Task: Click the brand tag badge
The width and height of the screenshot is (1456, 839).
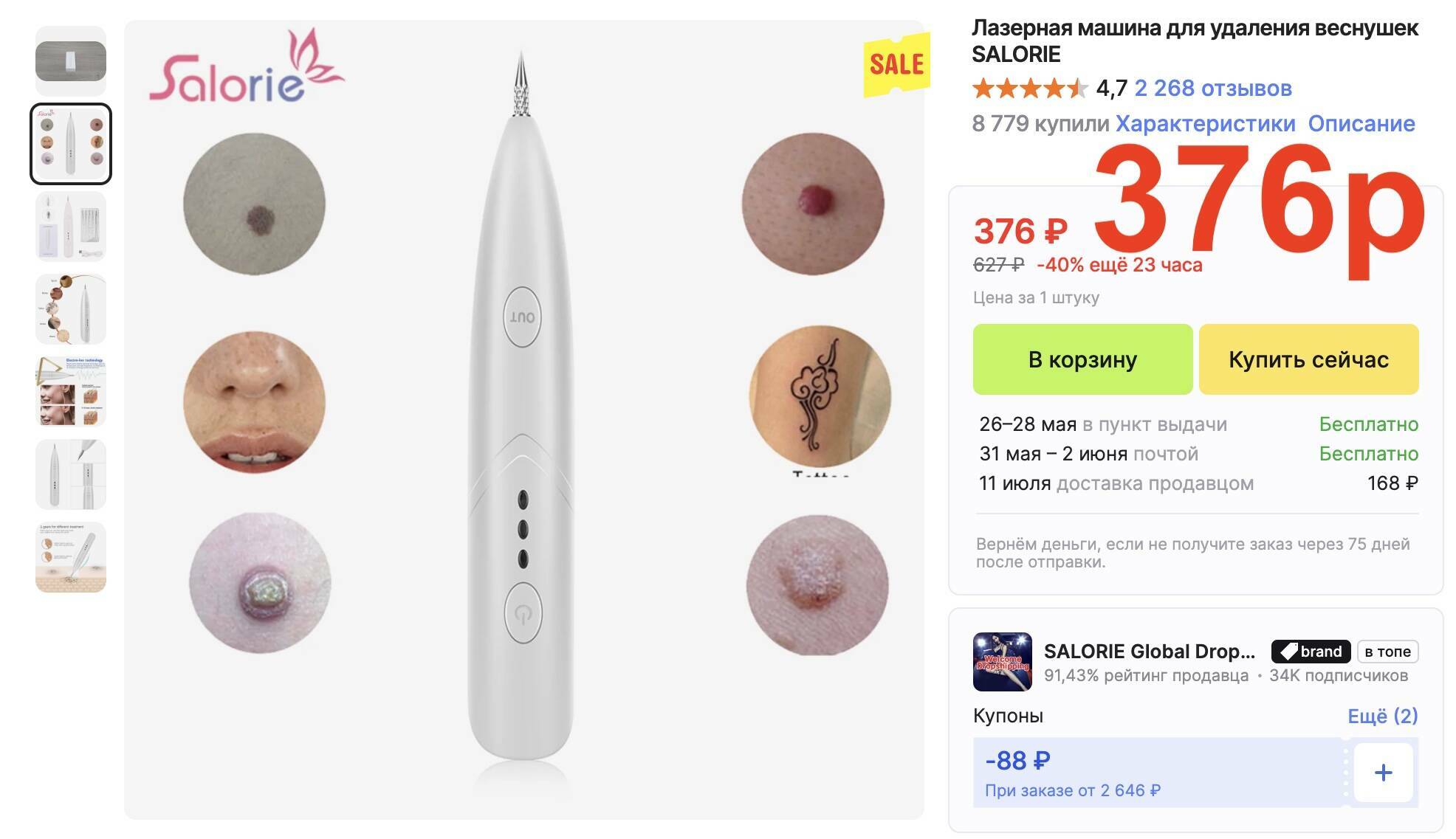Action: click(x=1311, y=652)
